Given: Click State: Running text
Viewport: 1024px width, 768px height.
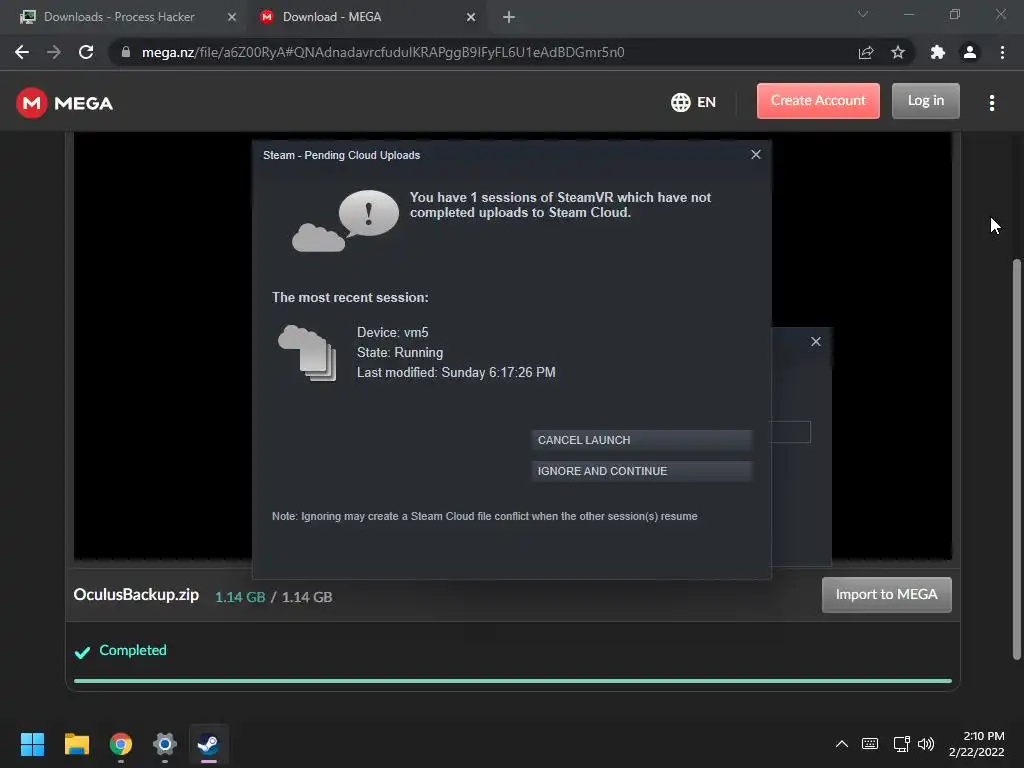Looking at the screenshot, I should pyautogui.click(x=400, y=353).
